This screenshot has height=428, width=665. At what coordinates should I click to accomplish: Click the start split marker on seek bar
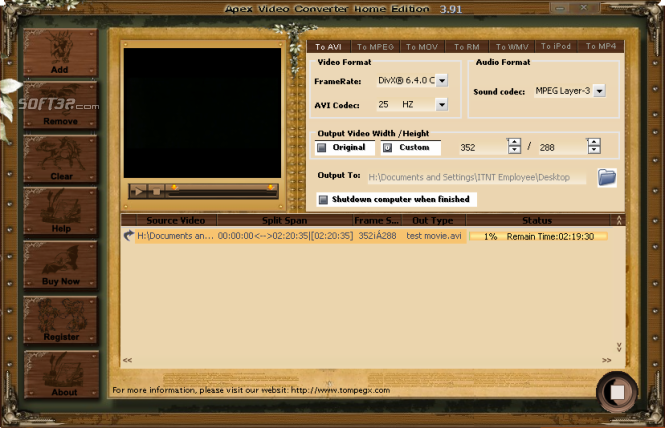(174, 187)
